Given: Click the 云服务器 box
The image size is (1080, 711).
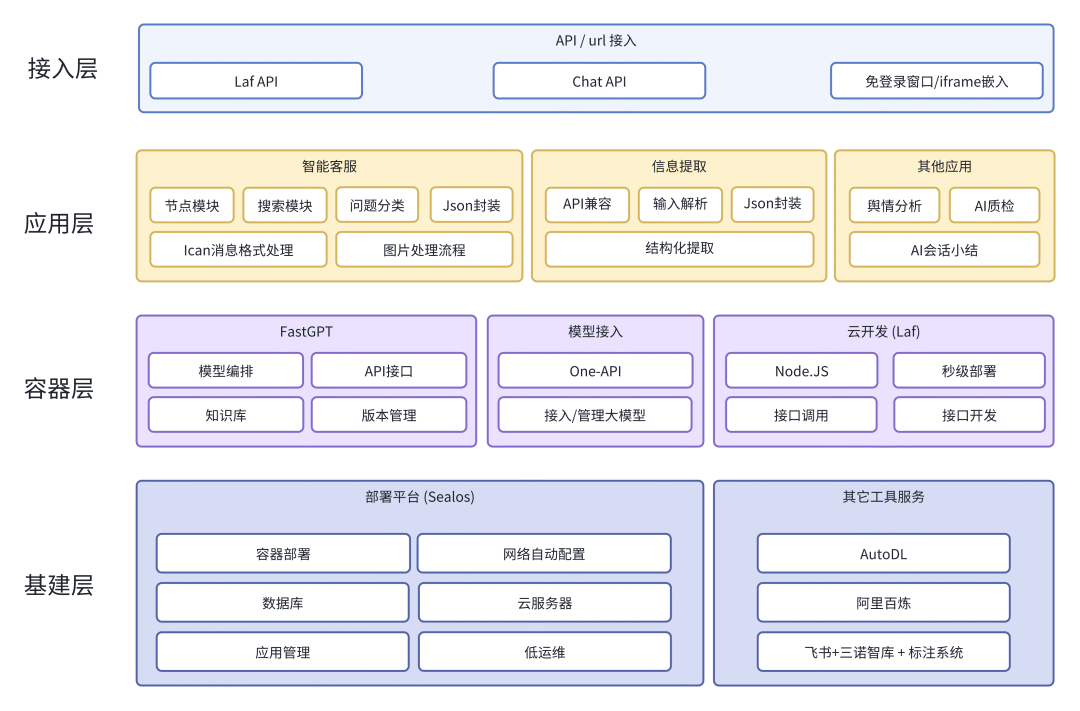Looking at the screenshot, I should click(x=545, y=603).
